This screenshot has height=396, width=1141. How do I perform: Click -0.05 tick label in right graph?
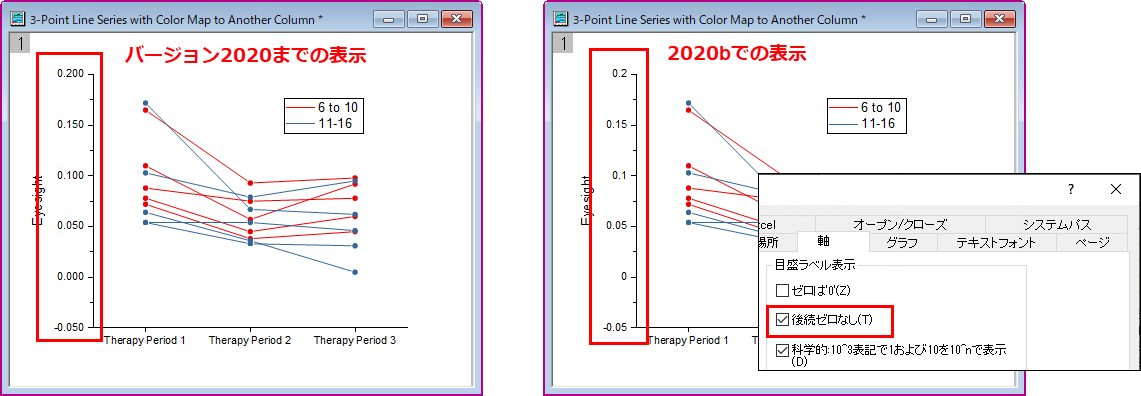(x=615, y=328)
